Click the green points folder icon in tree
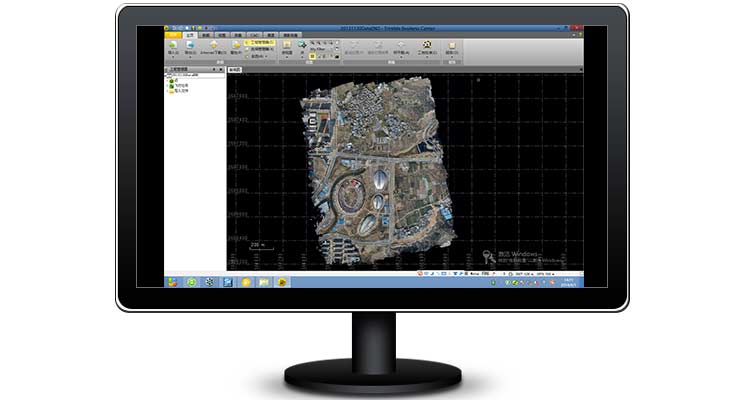748x400 pixels. (x=173, y=81)
